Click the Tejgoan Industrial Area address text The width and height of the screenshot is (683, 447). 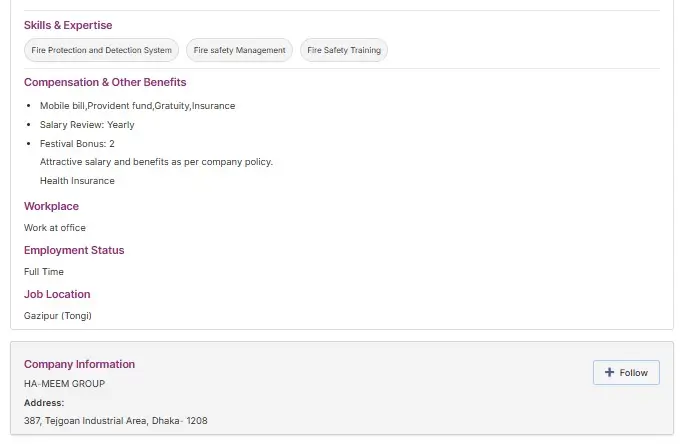pyautogui.click(x=116, y=421)
